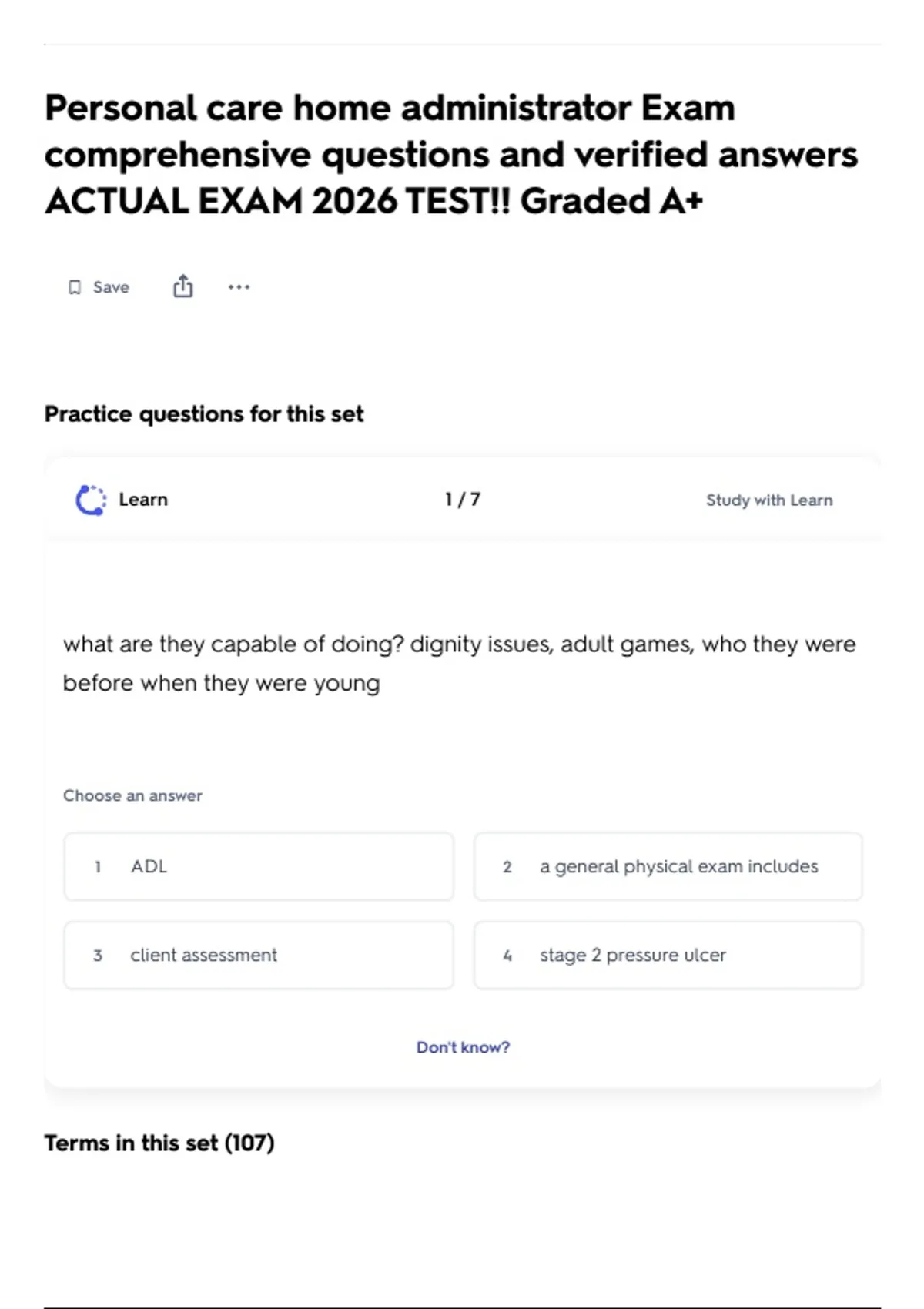Click number 3 badge beside client assessment
This screenshot has height=1309, width=924.
(98, 956)
